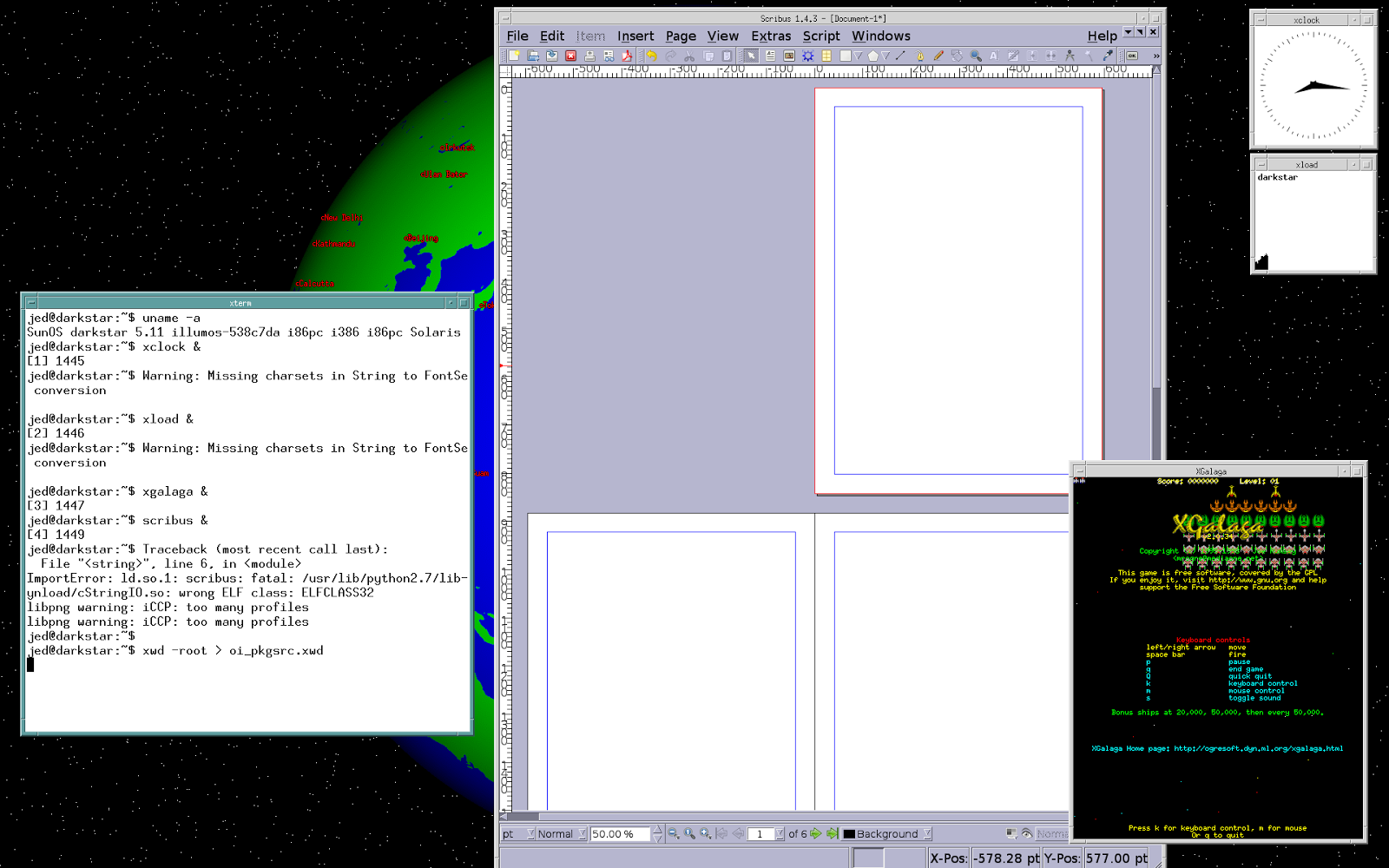This screenshot has width=1389, height=868.
Task: Open the Normal image quality dropdown
Action: pyautogui.click(x=562, y=834)
